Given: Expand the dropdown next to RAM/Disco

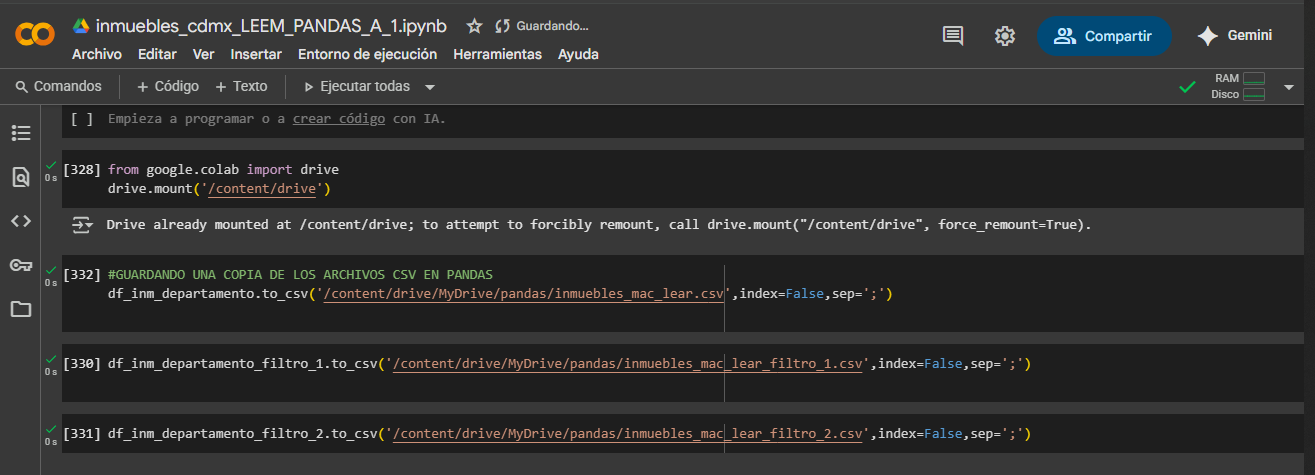Looking at the screenshot, I should click(x=1287, y=87).
